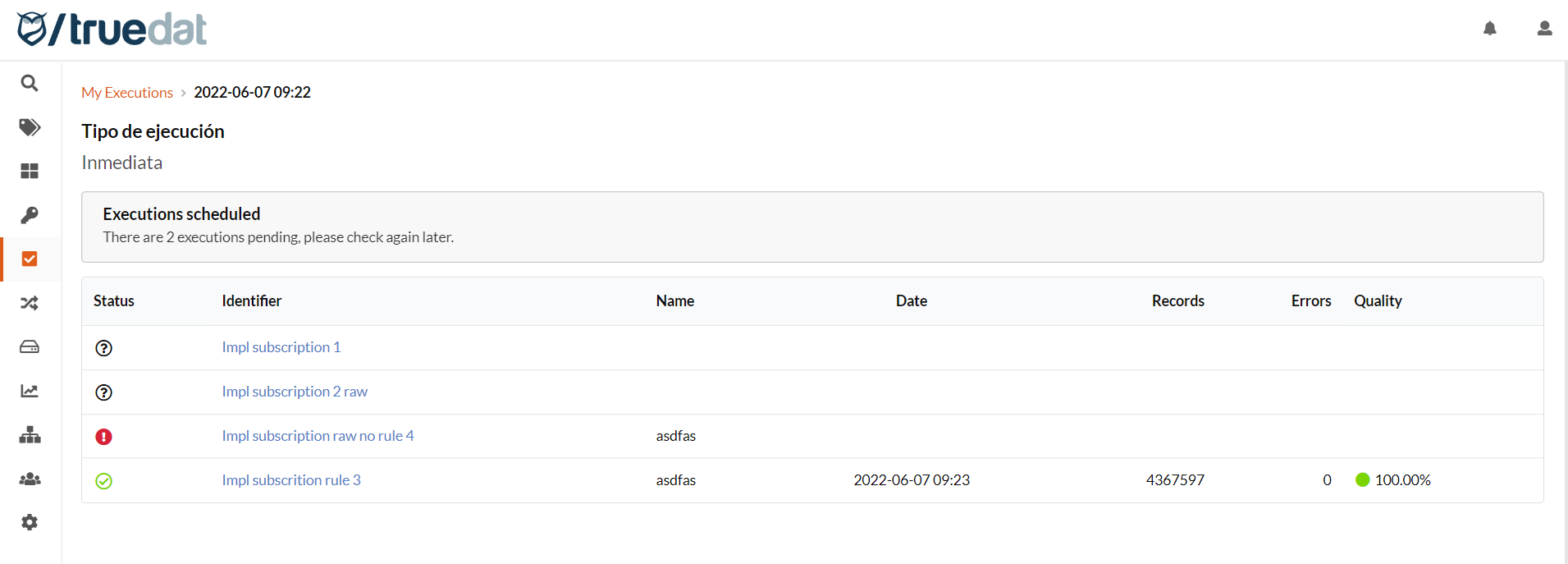The image size is (1568, 564).
Task: Click the key icon in sidebar
Action: coord(30,215)
